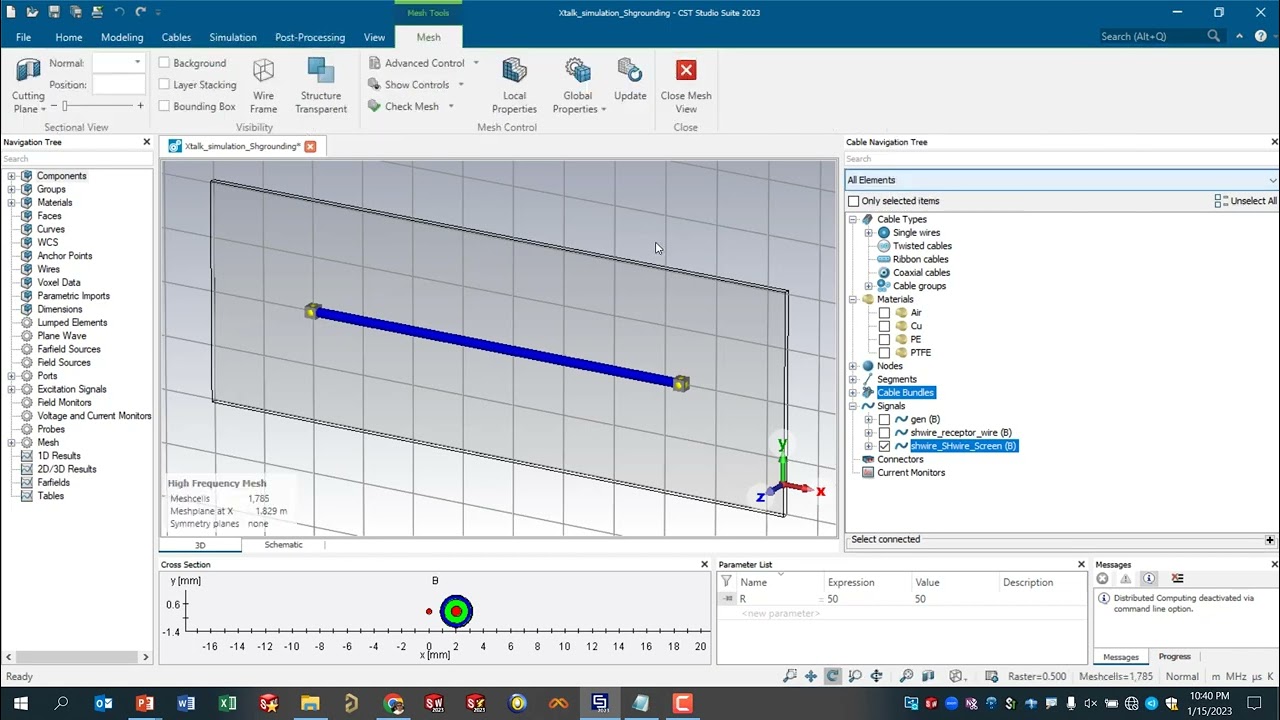
Task: Check the gen (B) signal checkbox
Action: tap(884, 420)
